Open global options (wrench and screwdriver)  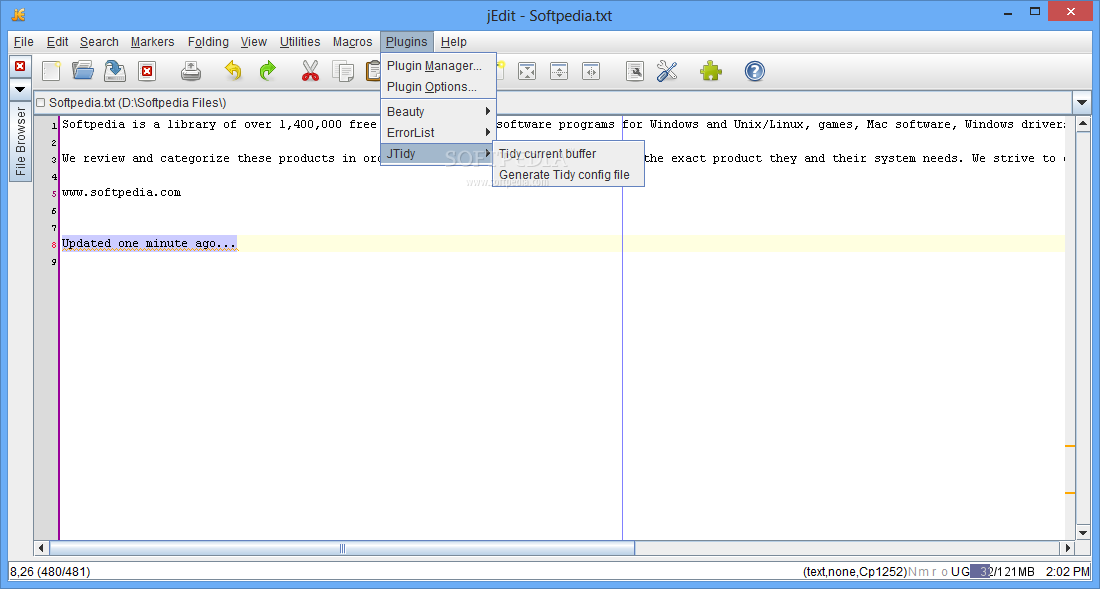tap(667, 71)
